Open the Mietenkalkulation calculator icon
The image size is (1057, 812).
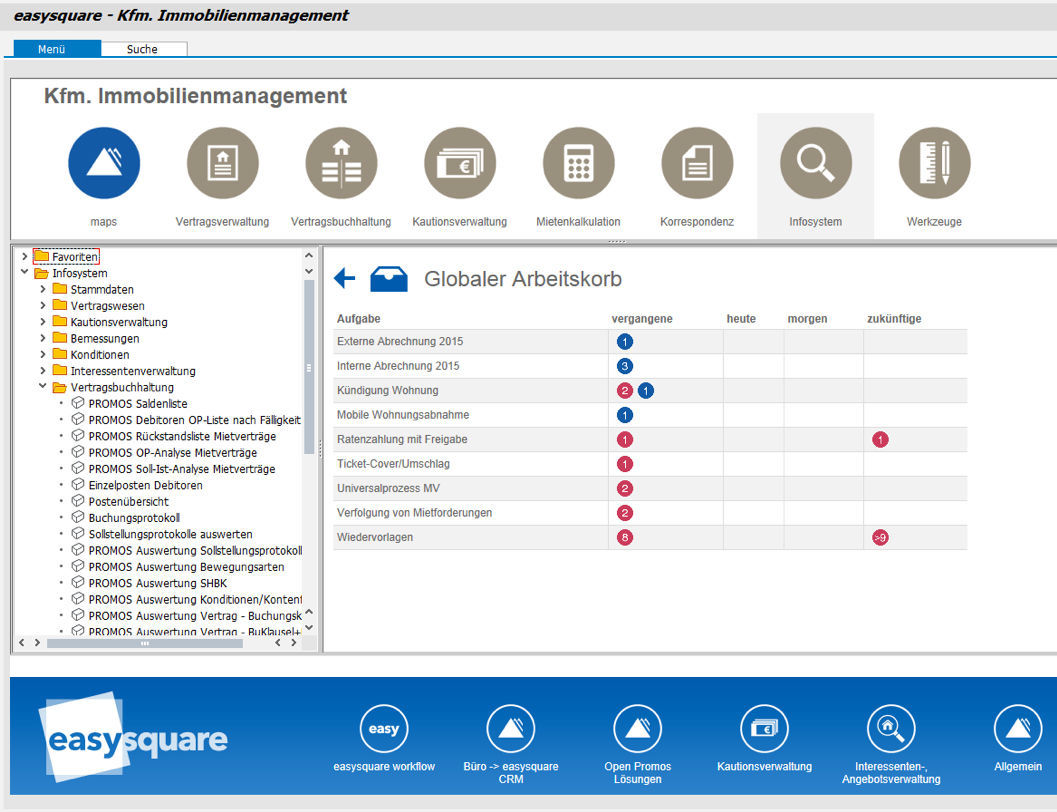coord(578,162)
